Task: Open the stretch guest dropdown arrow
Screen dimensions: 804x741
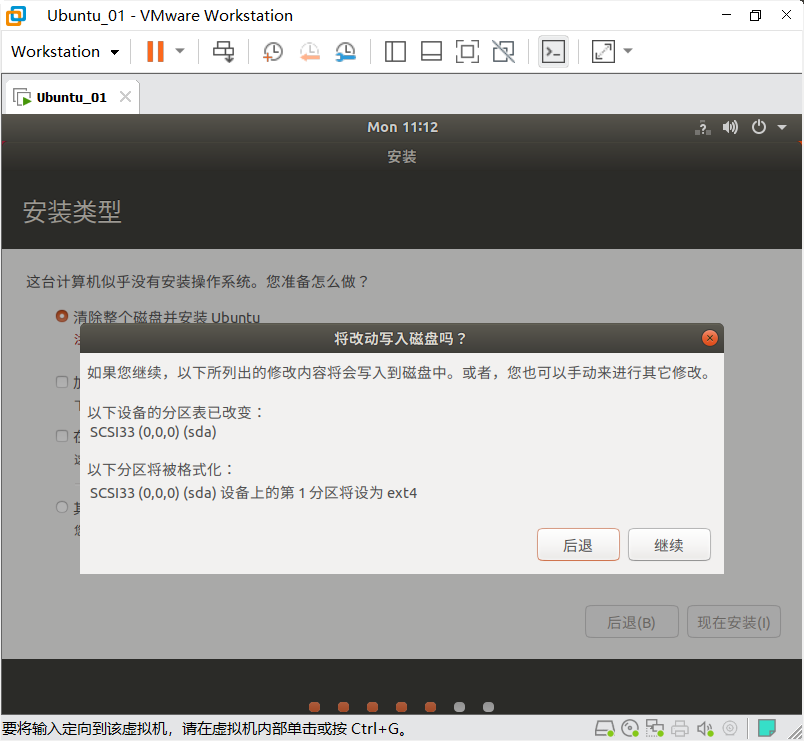Action: 628,51
